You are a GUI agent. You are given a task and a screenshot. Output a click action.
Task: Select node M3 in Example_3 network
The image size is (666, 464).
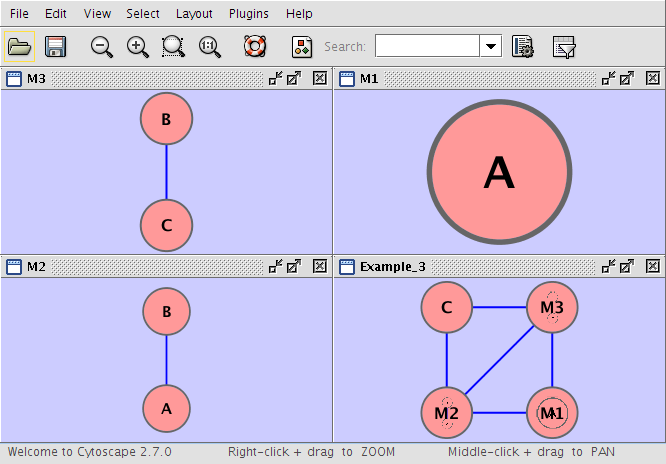552,308
